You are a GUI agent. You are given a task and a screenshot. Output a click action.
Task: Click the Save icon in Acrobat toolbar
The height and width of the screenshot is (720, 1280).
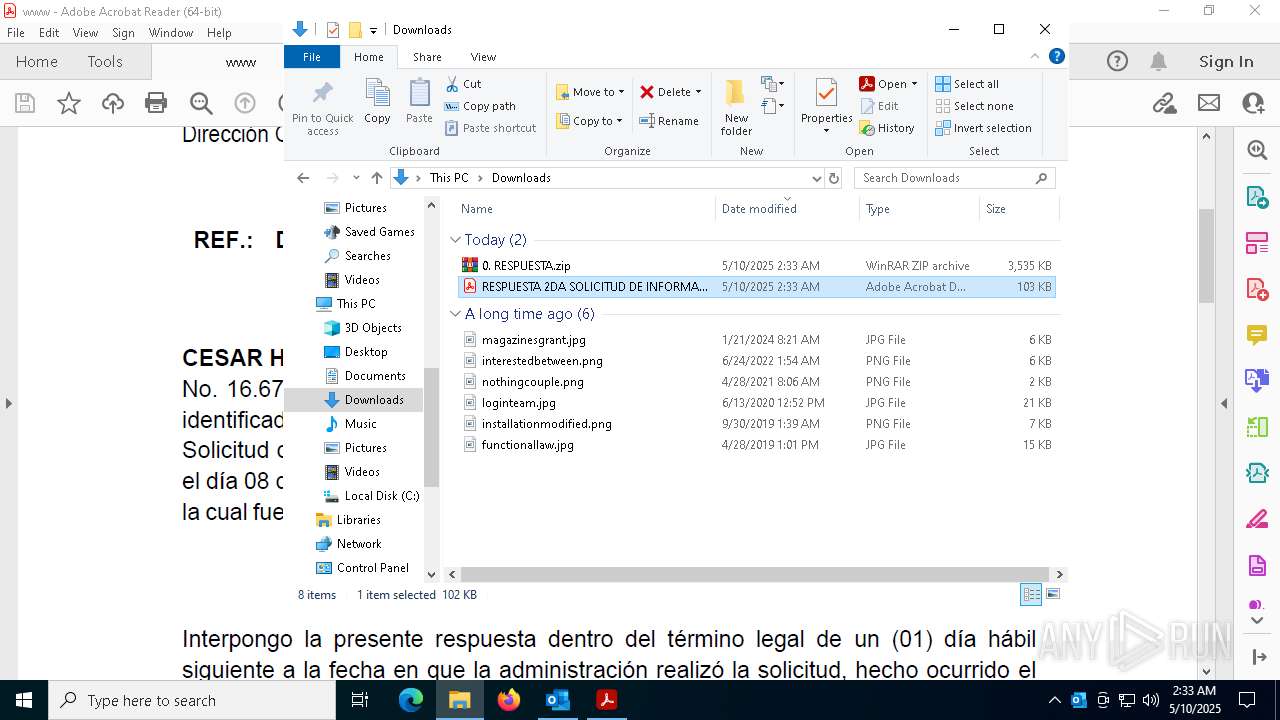coord(25,102)
